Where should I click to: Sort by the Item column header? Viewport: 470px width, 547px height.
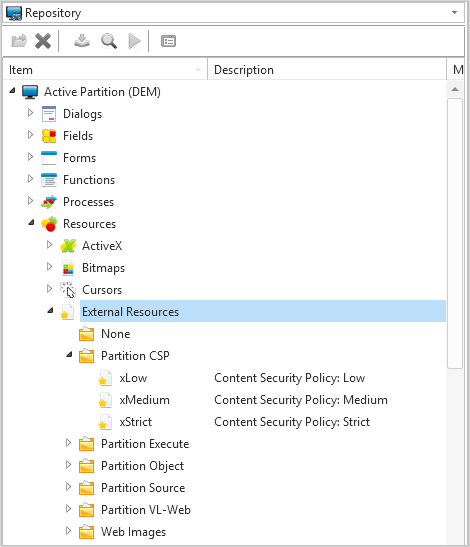click(105, 70)
